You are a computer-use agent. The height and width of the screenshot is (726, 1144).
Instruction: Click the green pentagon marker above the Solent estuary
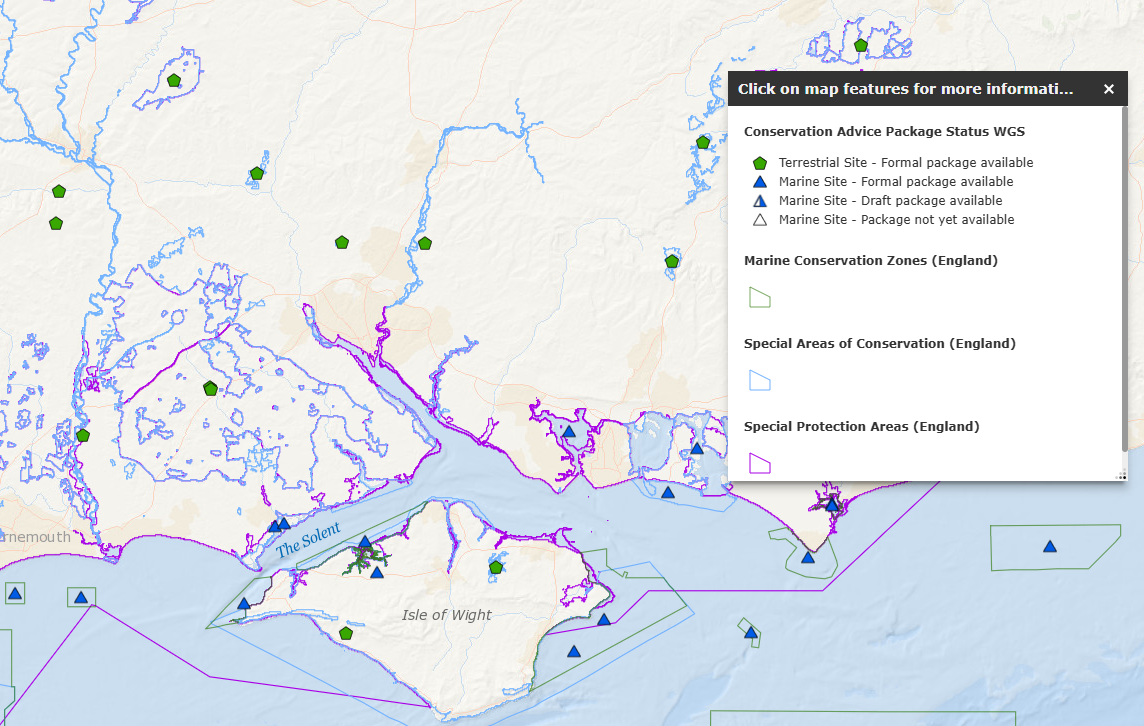tap(211, 387)
